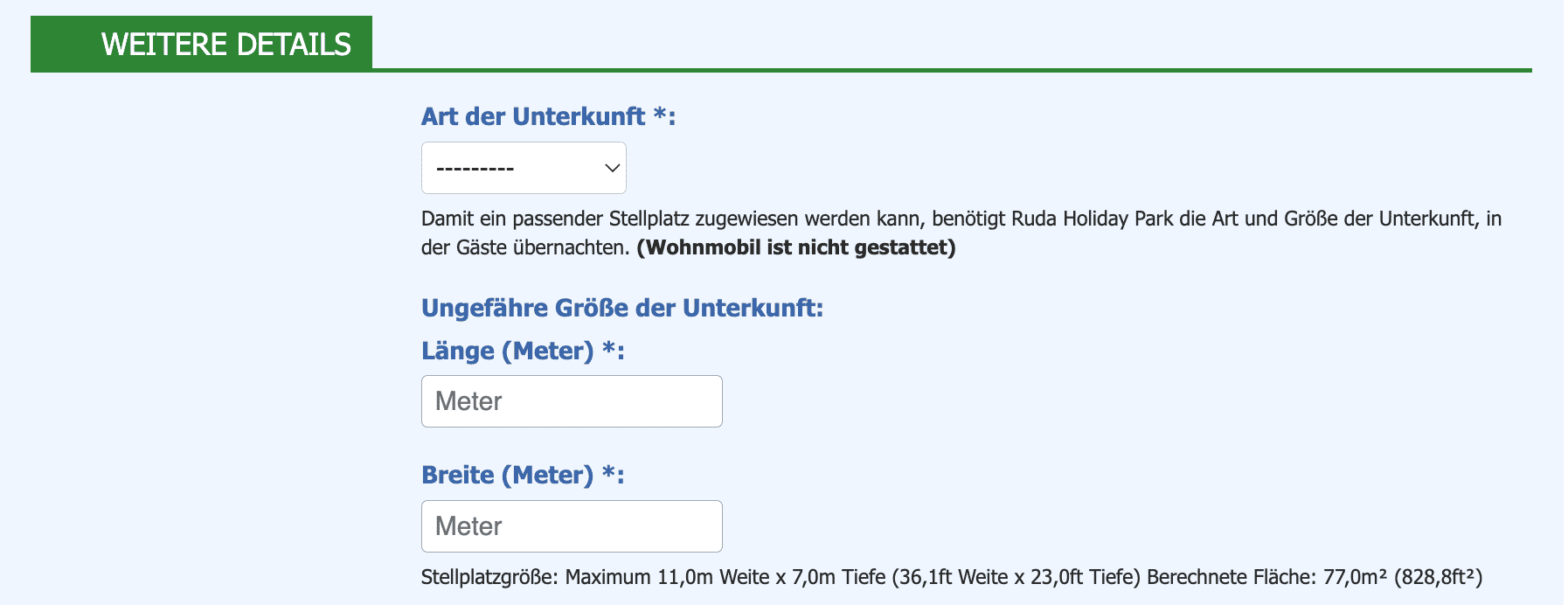
Task: Click the Breite (Meter) label
Action: point(523,475)
